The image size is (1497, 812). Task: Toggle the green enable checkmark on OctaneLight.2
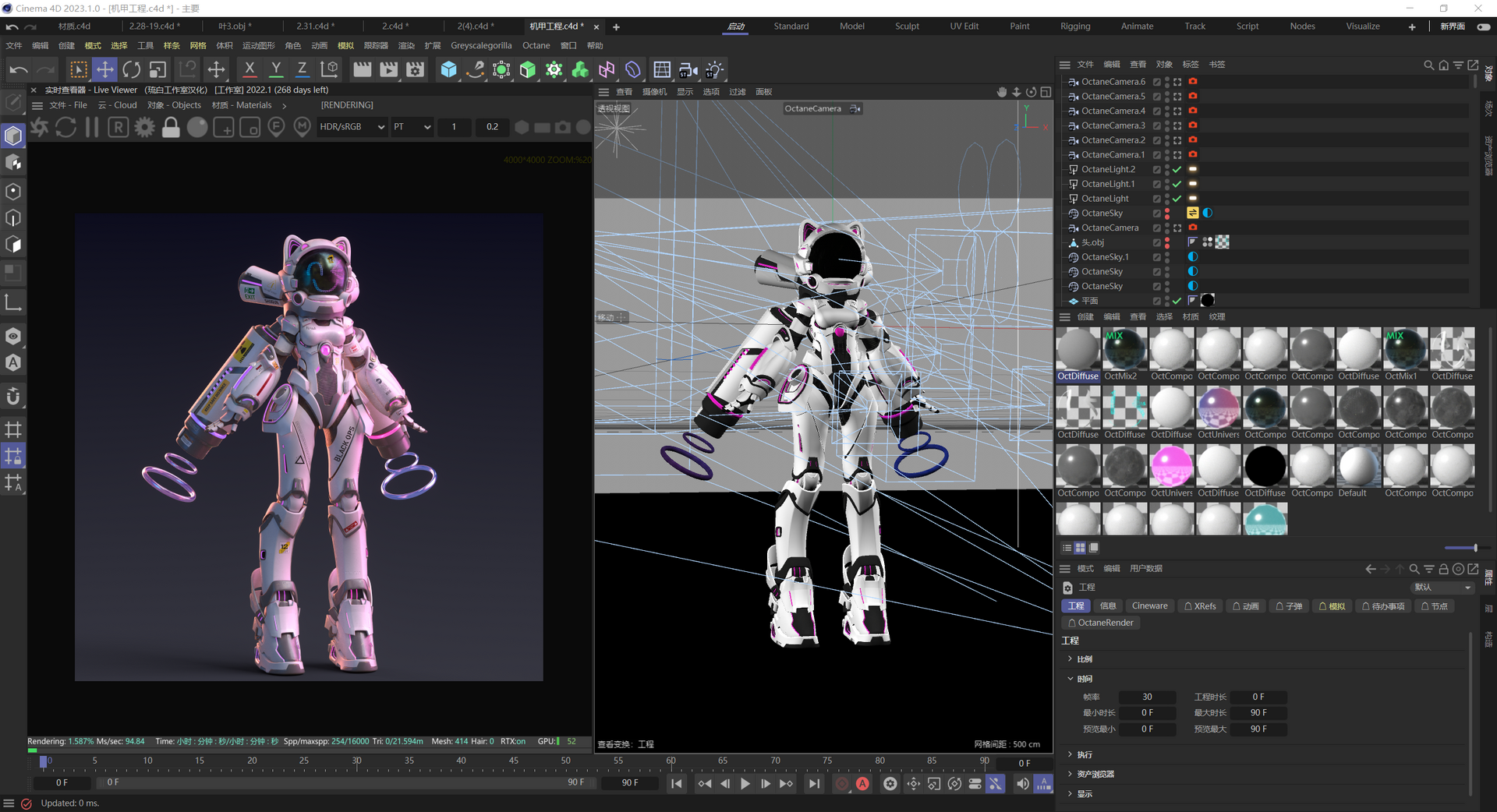pos(1177,169)
